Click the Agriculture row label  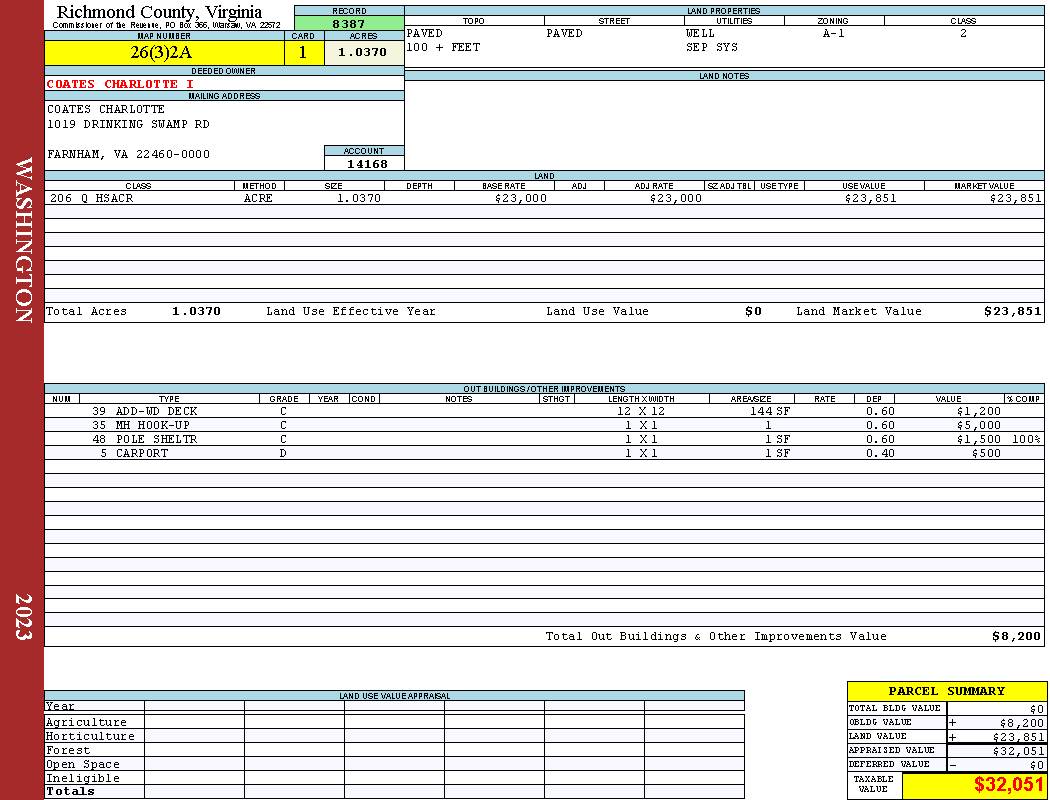(x=86, y=722)
